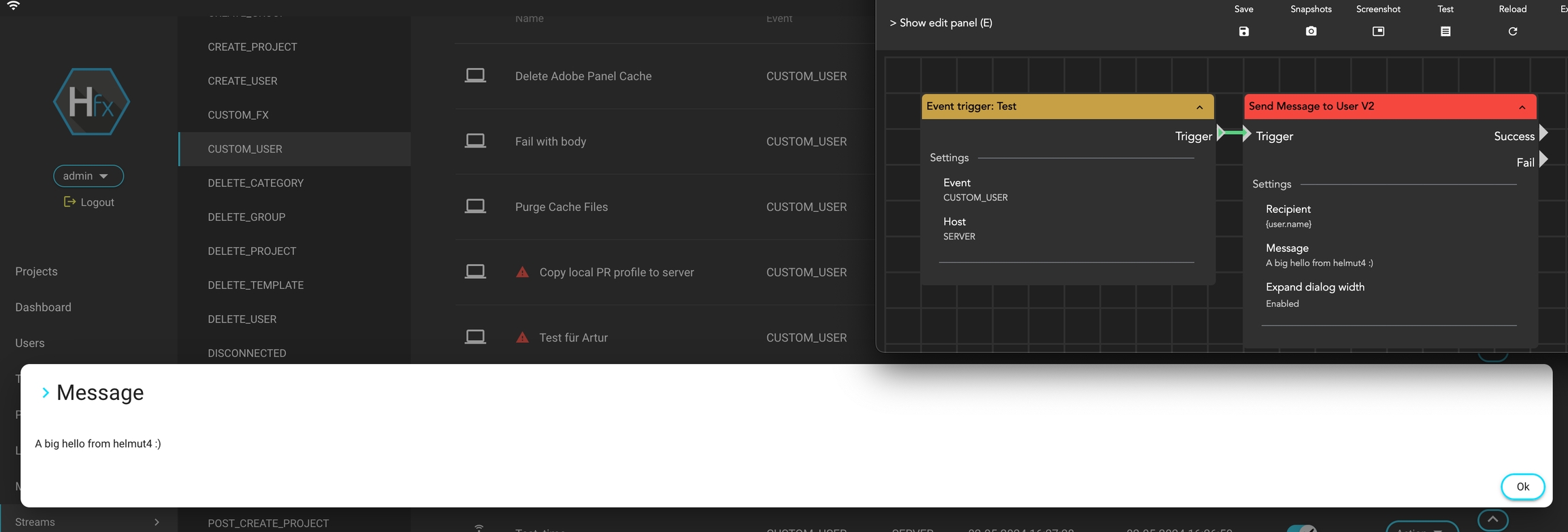Viewport: 1568px width, 532px height.
Task: Open Dashboard from the sidebar
Action: click(x=43, y=307)
